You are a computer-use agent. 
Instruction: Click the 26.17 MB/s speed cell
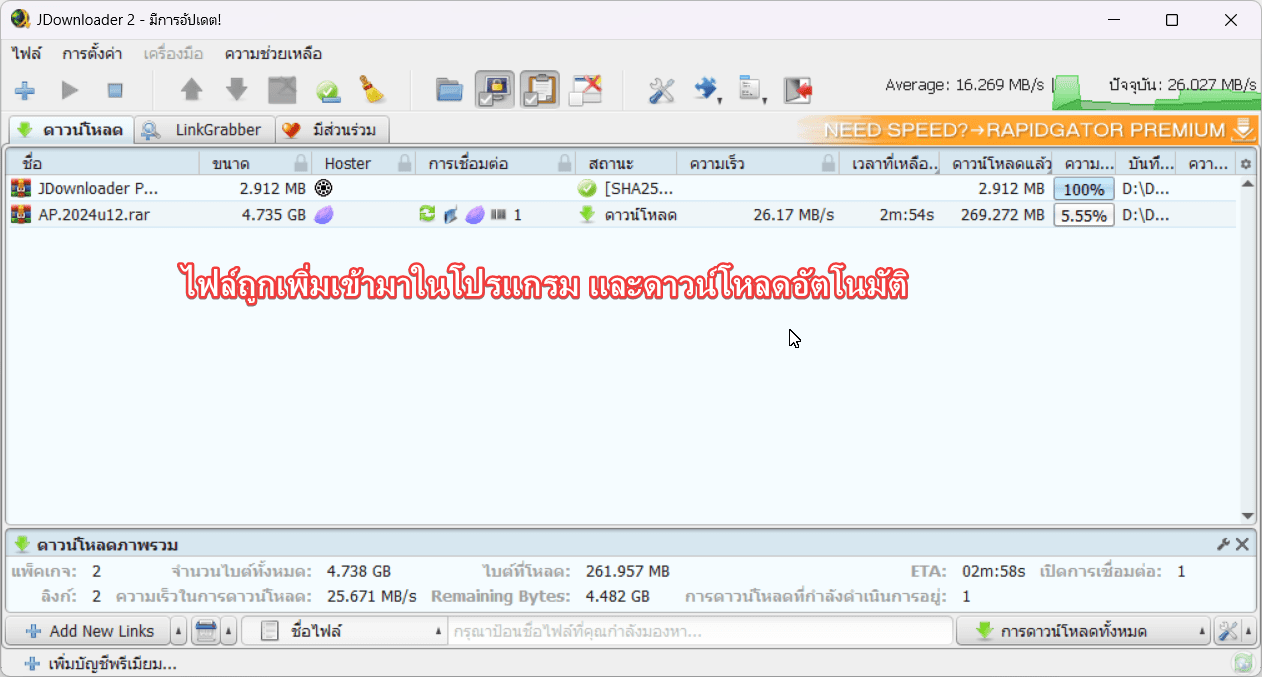pyautogui.click(x=793, y=214)
